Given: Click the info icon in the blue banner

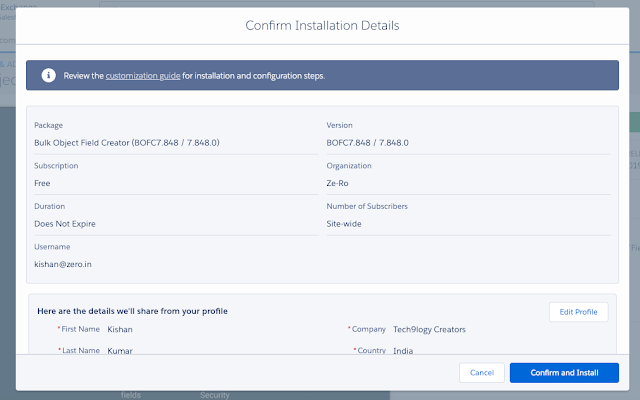Looking at the screenshot, I should (49, 76).
